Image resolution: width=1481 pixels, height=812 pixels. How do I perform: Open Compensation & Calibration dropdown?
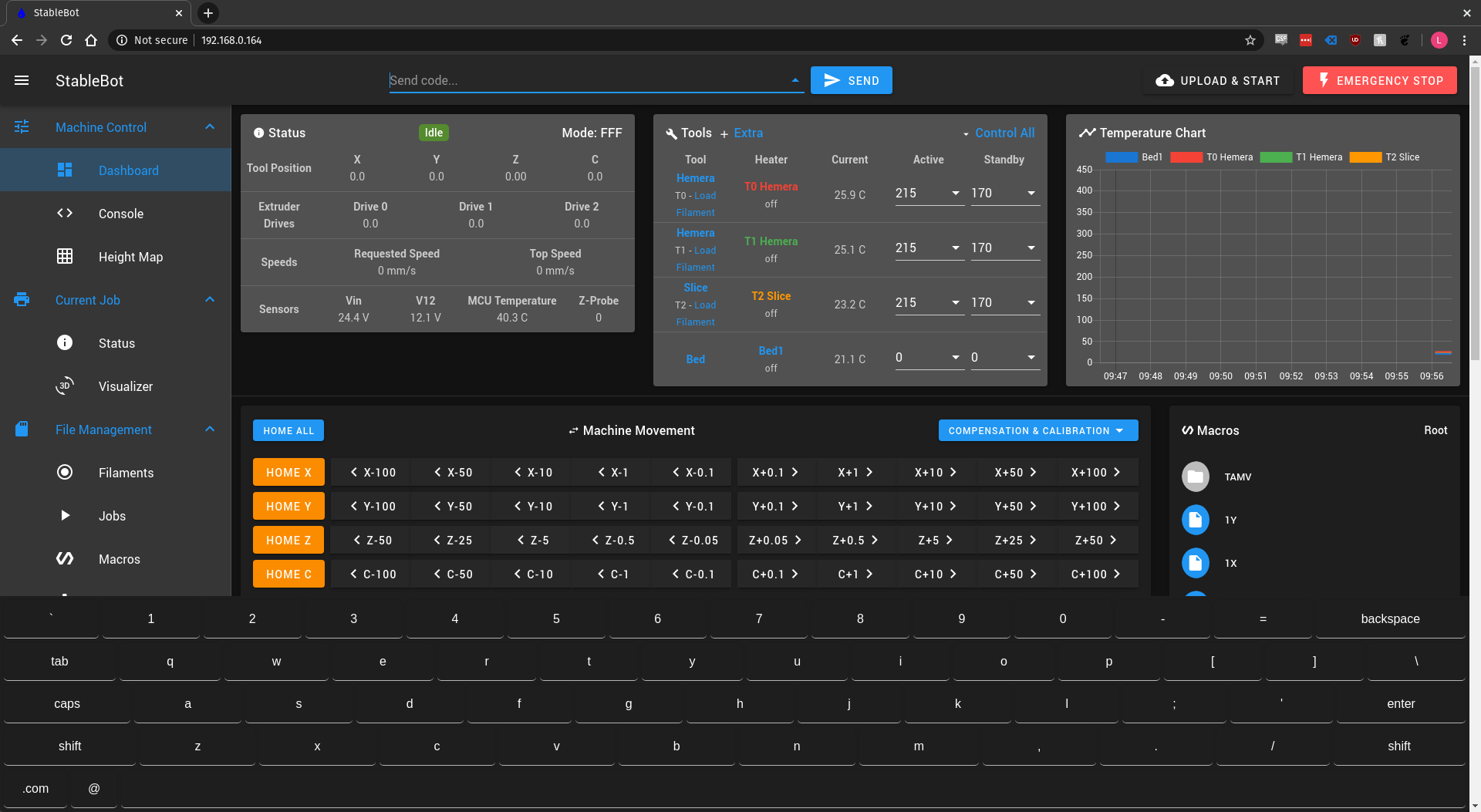(1038, 430)
